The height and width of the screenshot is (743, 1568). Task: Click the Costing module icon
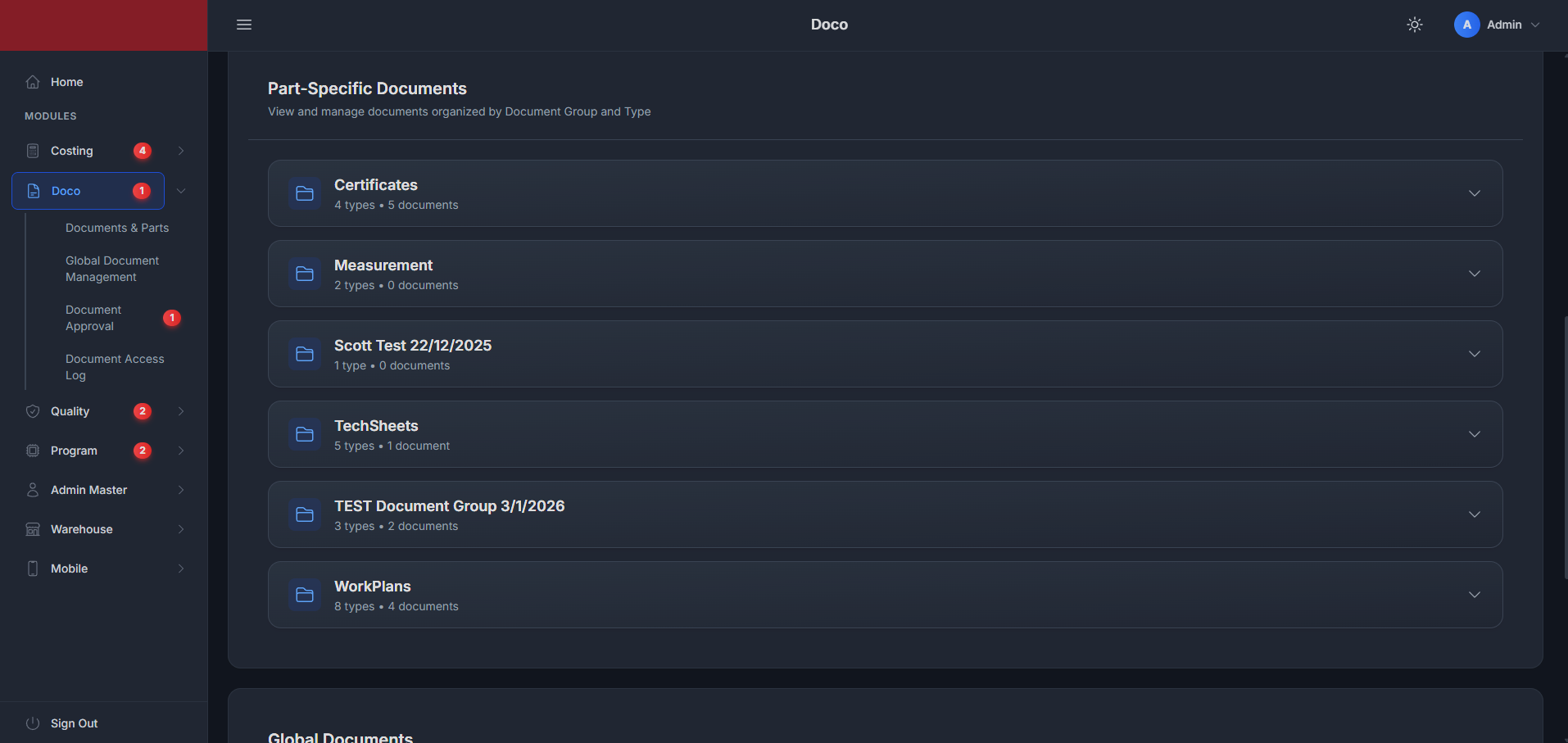(x=33, y=151)
